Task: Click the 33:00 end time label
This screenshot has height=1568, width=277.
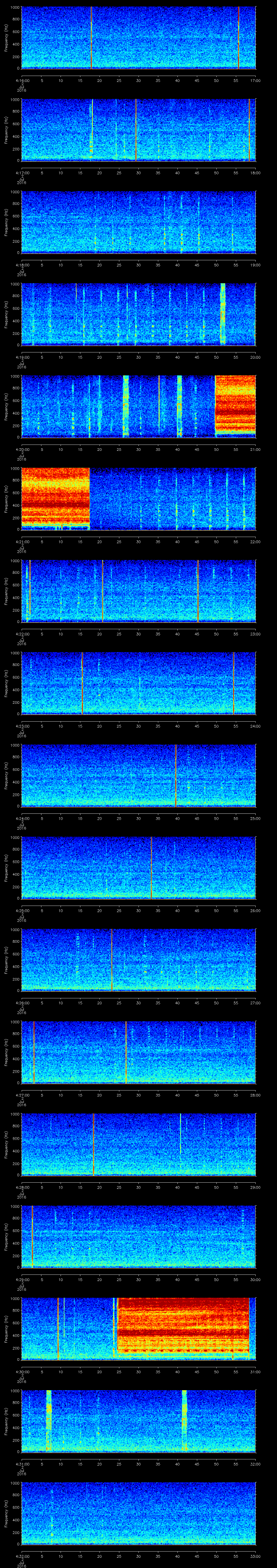Action: (255, 1556)
